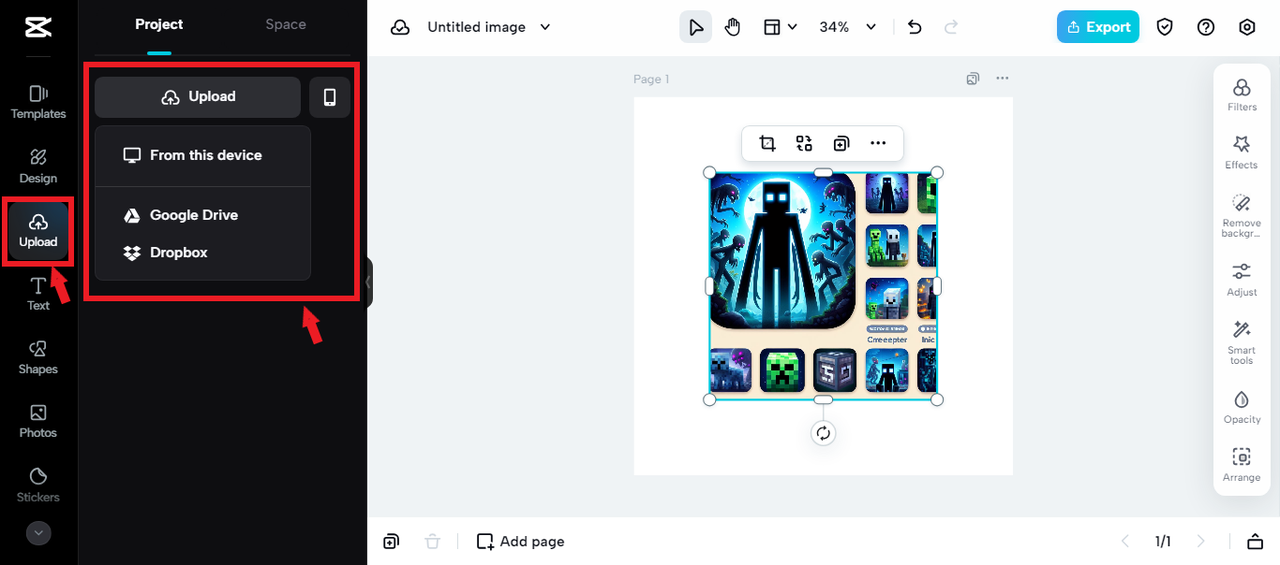Open the Stickers sidebar panel
Screen dimensions: 1280x565
[x=38, y=485]
